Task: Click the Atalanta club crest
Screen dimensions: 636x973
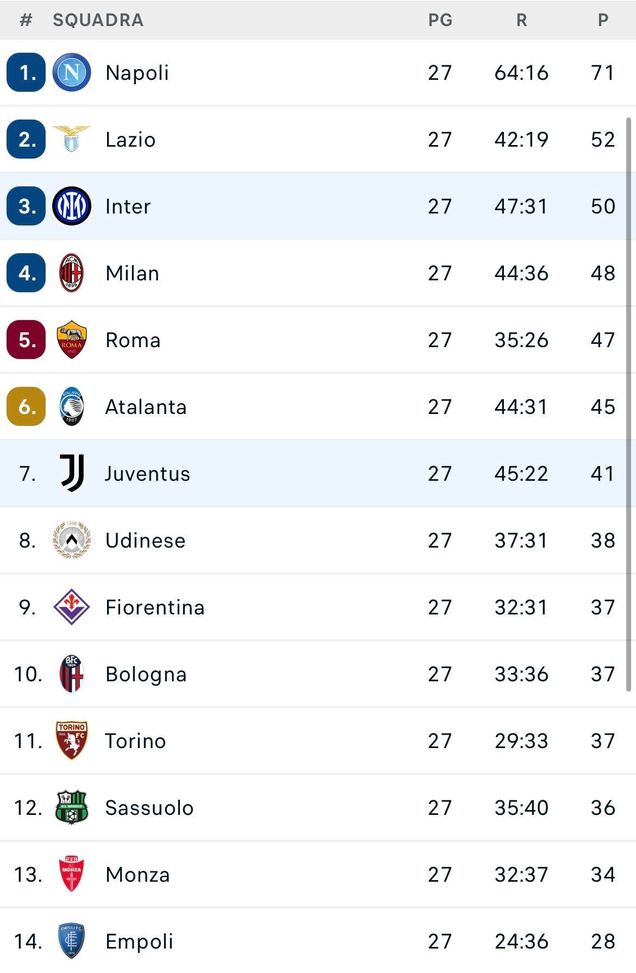Action: tap(70, 407)
